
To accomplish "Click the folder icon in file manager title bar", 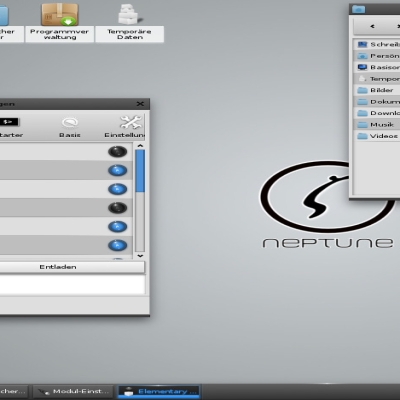I will pyautogui.click(x=358, y=9).
